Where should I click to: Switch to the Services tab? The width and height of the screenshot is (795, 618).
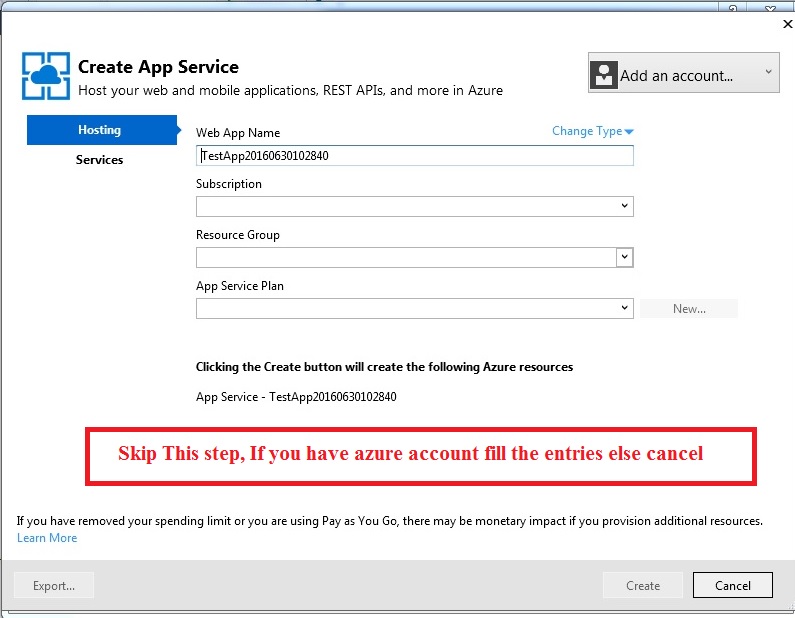coord(99,160)
